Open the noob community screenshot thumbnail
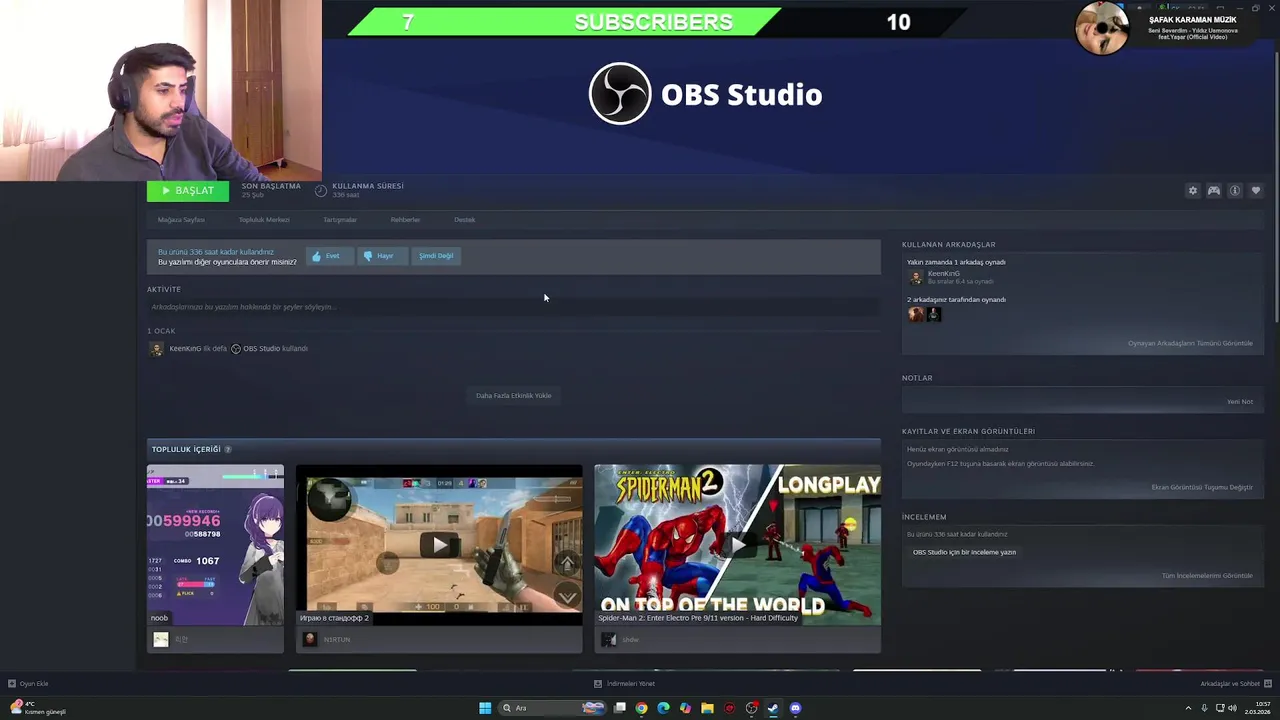 tap(215, 545)
